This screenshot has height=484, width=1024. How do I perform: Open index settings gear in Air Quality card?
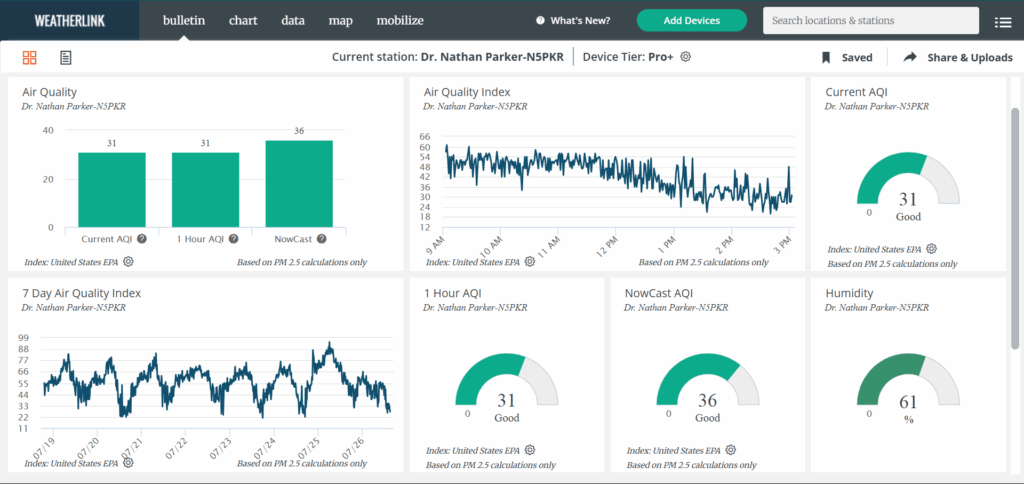tap(129, 262)
